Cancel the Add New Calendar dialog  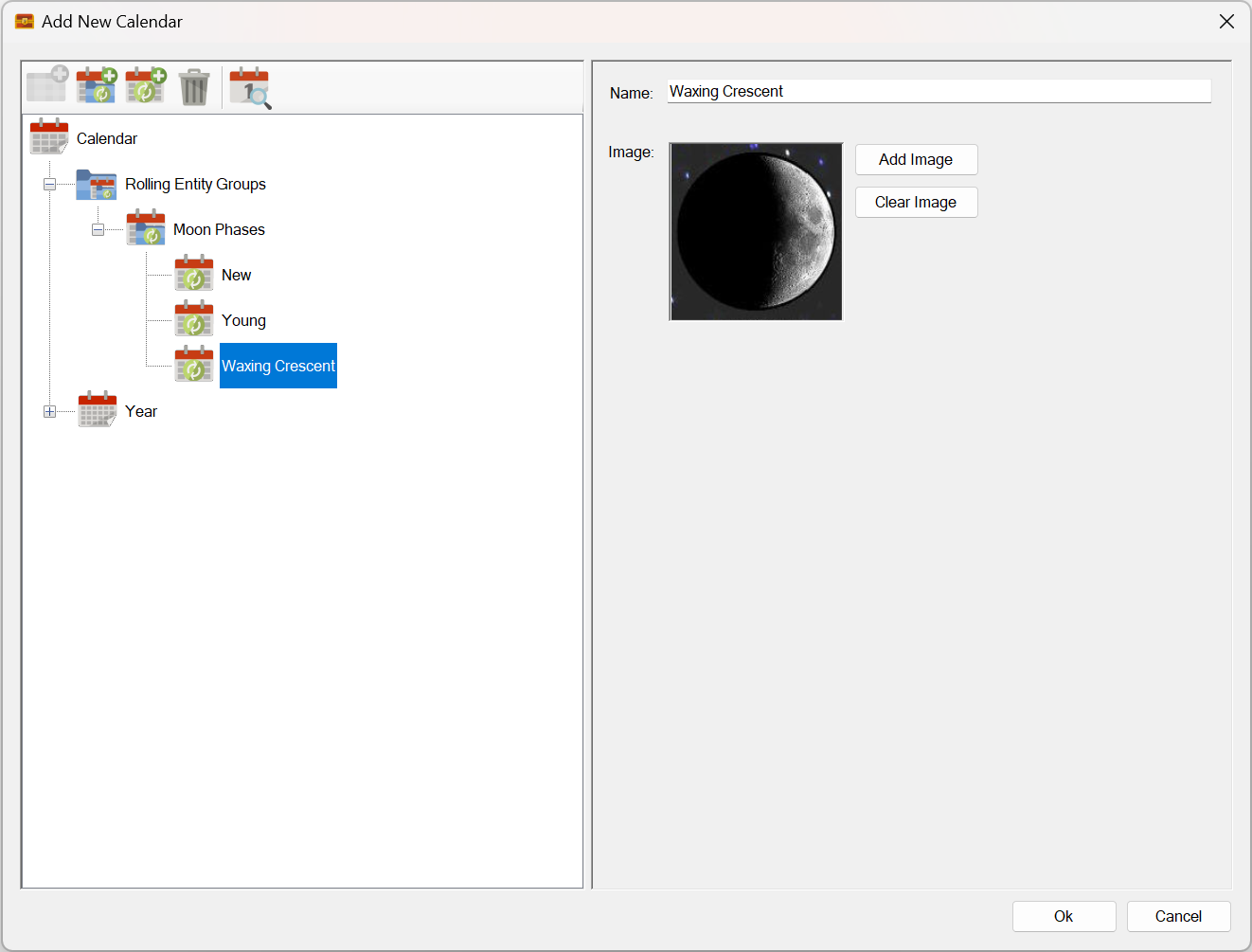[1178, 916]
